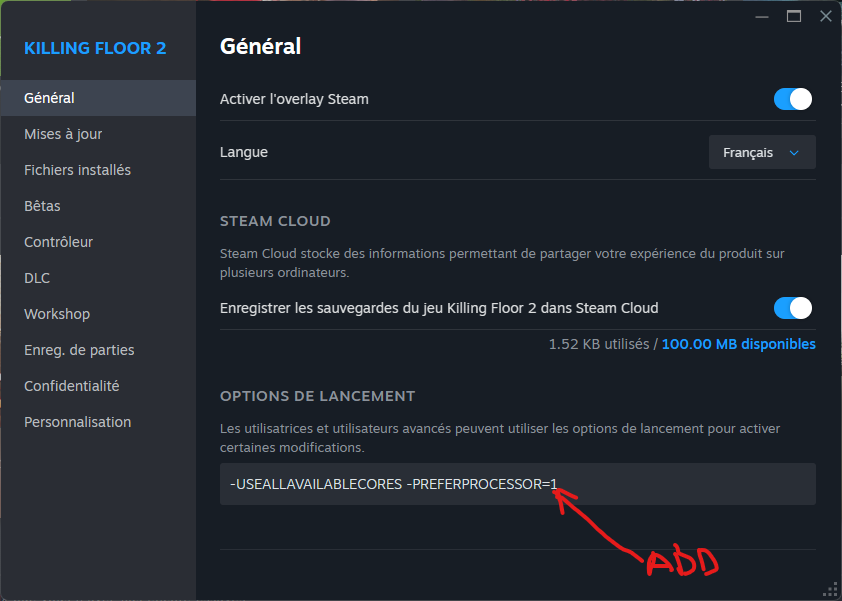The image size is (842, 601).
Task: Click the 100.00 MB disponibles link
Action: (738, 344)
